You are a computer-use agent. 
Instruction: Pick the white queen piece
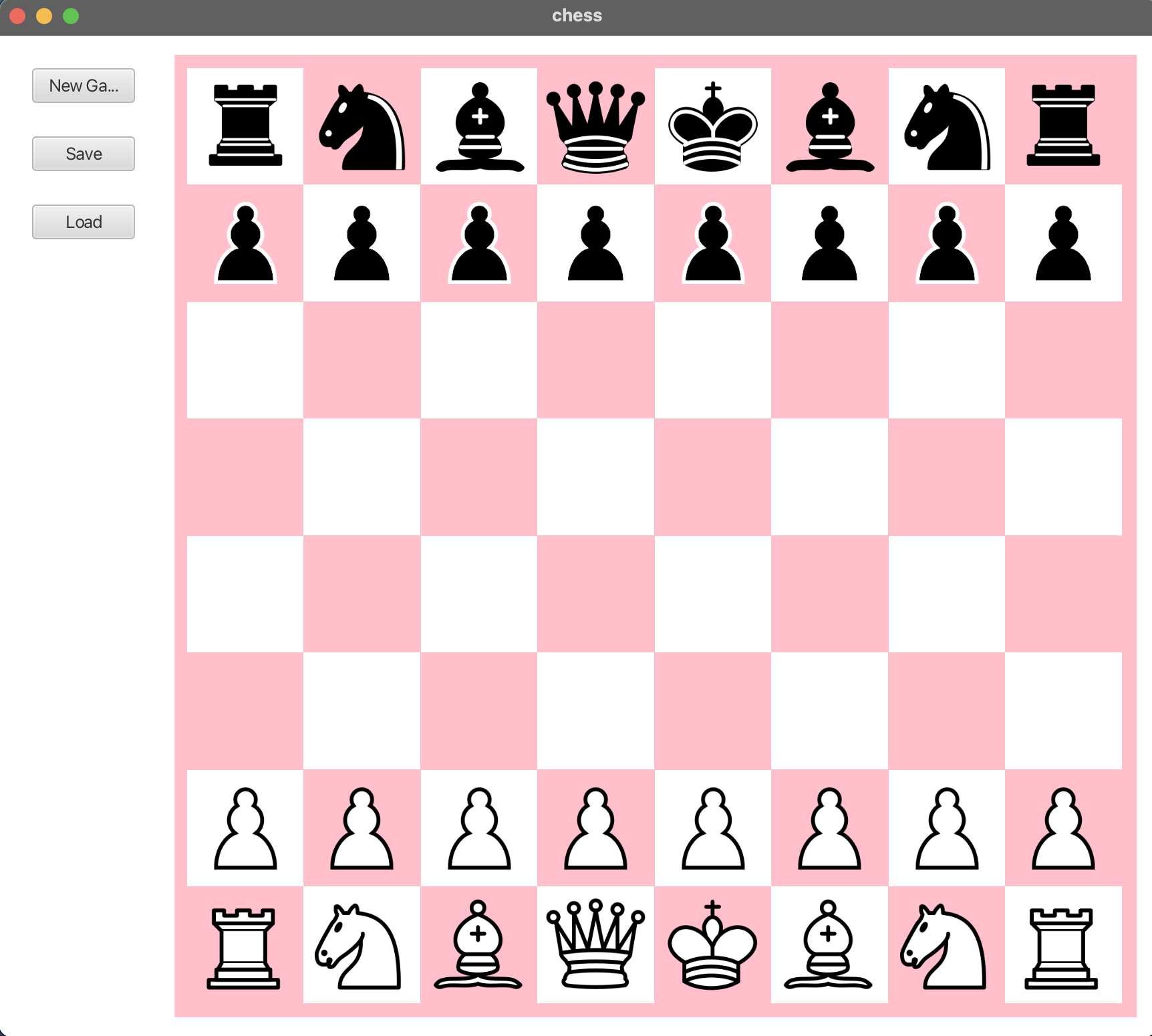(x=595, y=944)
